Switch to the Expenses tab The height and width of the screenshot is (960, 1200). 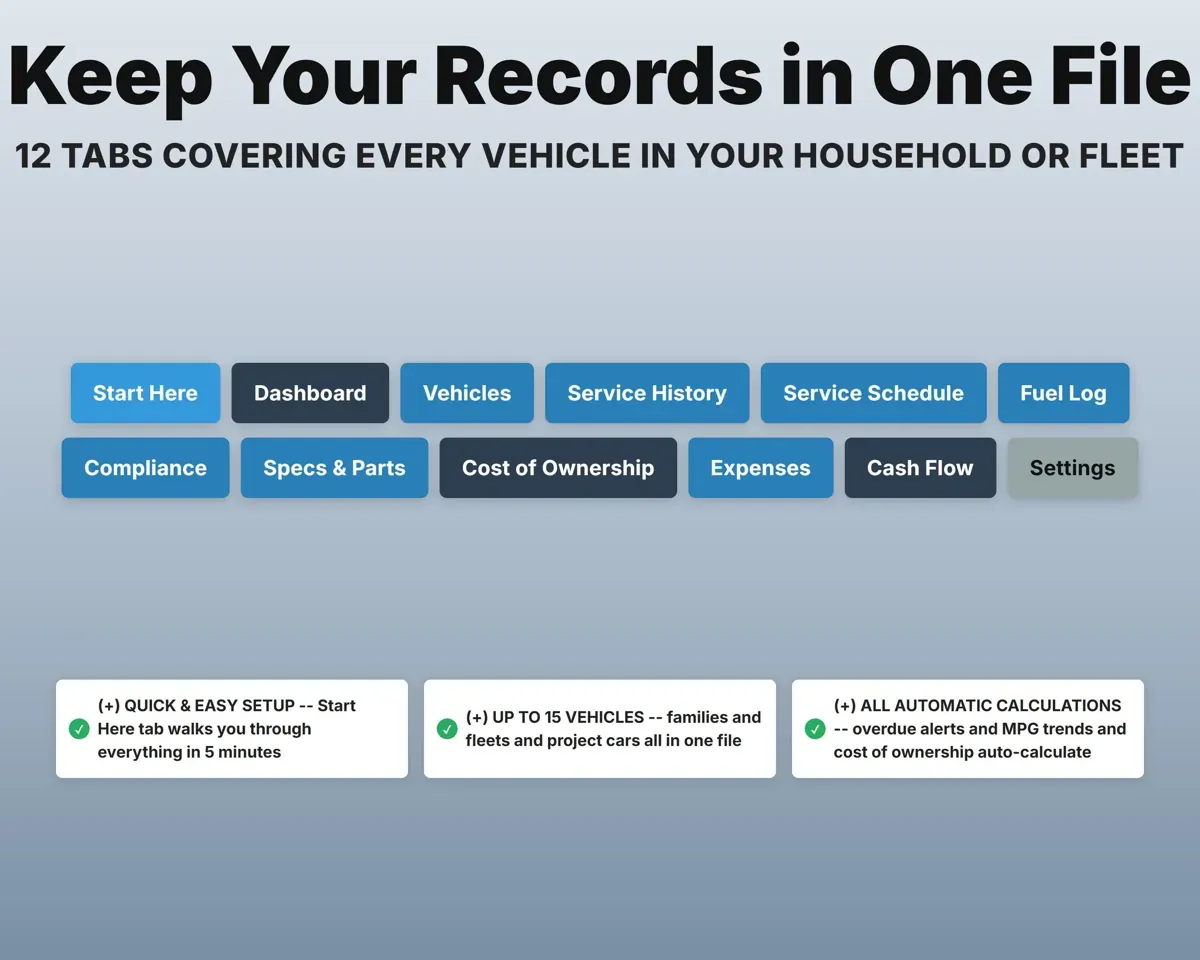tap(760, 468)
